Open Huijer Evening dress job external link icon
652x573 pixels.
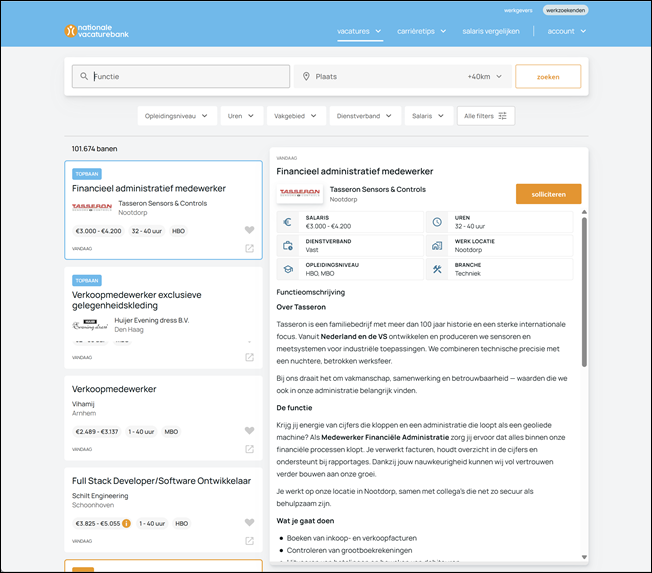(249, 357)
